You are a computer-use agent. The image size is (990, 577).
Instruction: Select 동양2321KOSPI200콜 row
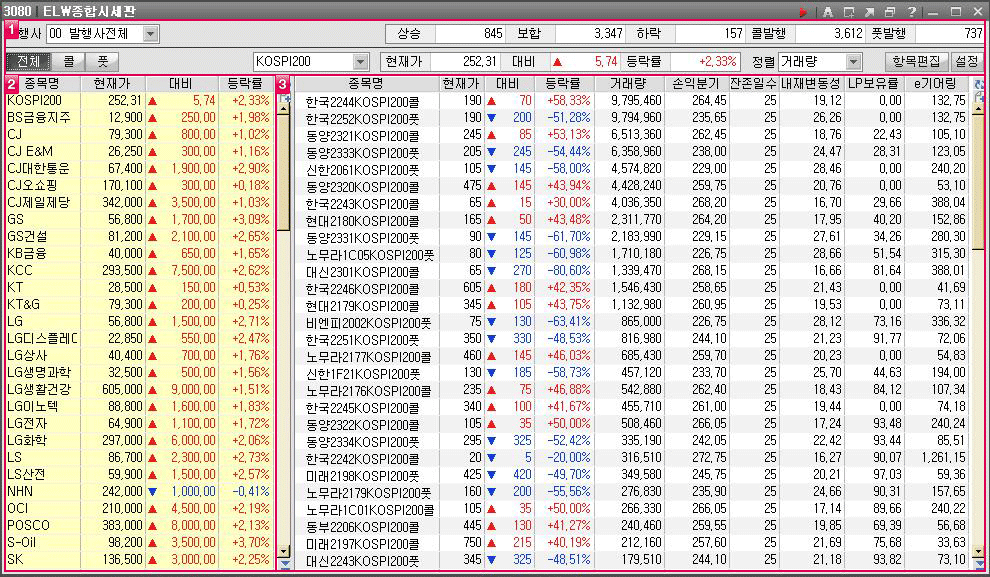(631, 134)
